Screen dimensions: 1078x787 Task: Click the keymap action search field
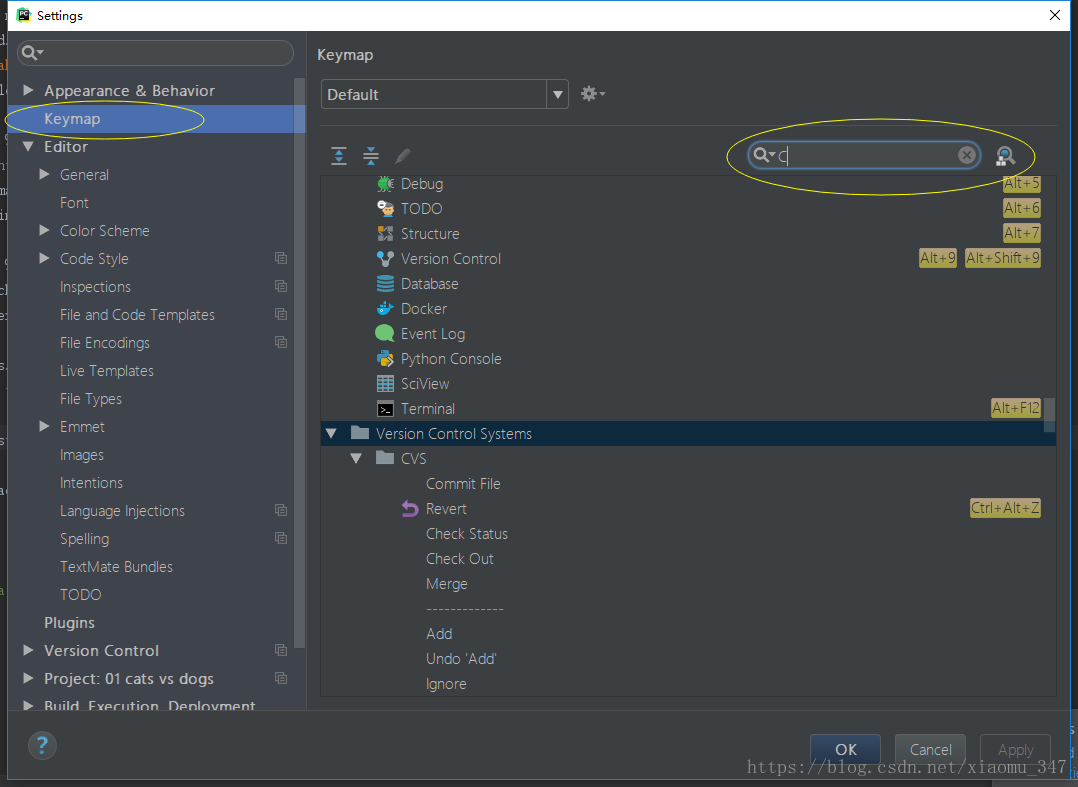pos(864,155)
